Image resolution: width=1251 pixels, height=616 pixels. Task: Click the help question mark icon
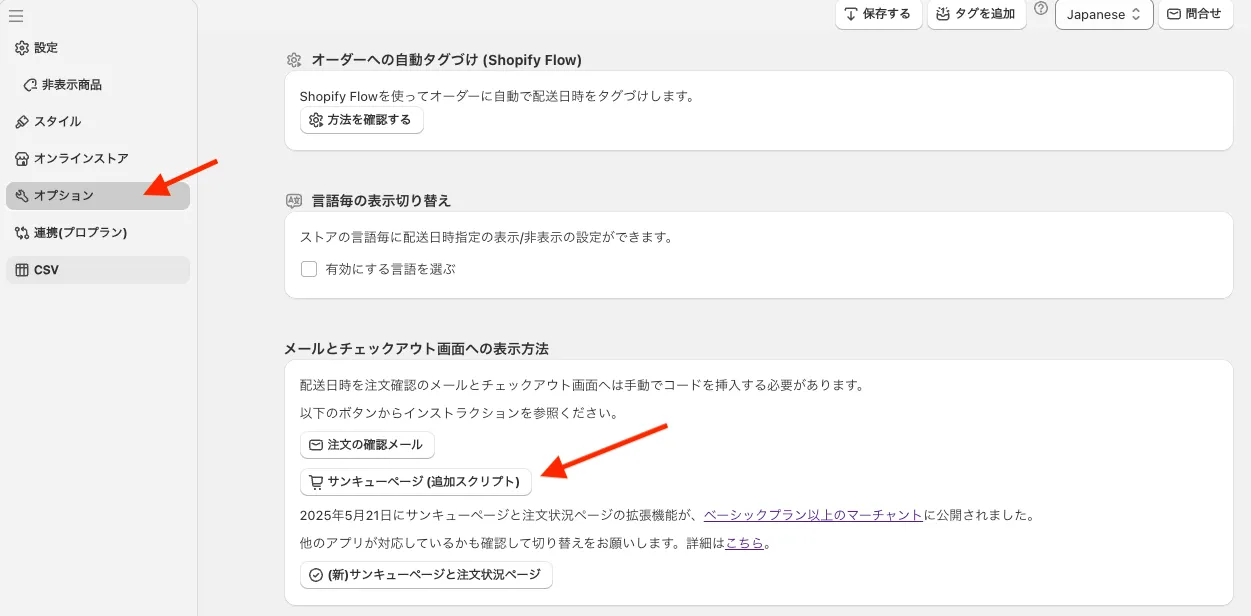pos(1041,9)
